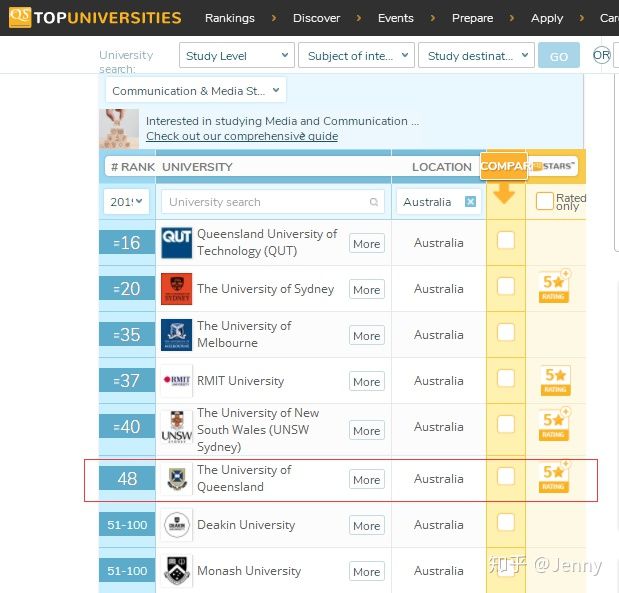Open the Deakin University name link
Screen dimensions: 619x593
click(246, 525)
